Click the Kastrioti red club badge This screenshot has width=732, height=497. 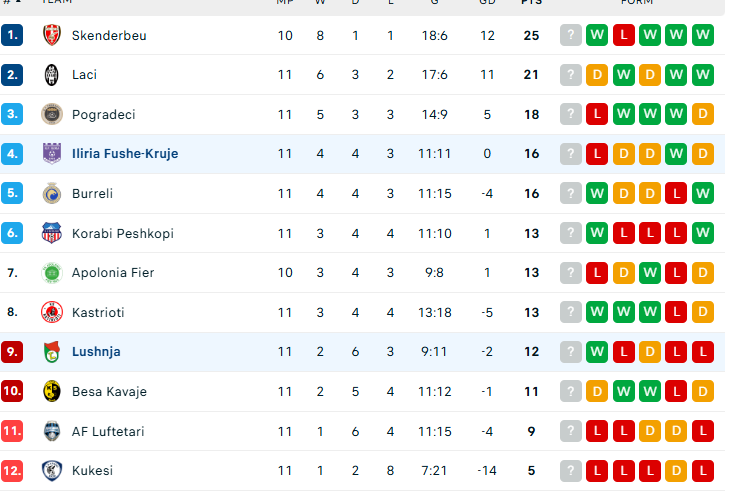(x=51, y=312)
